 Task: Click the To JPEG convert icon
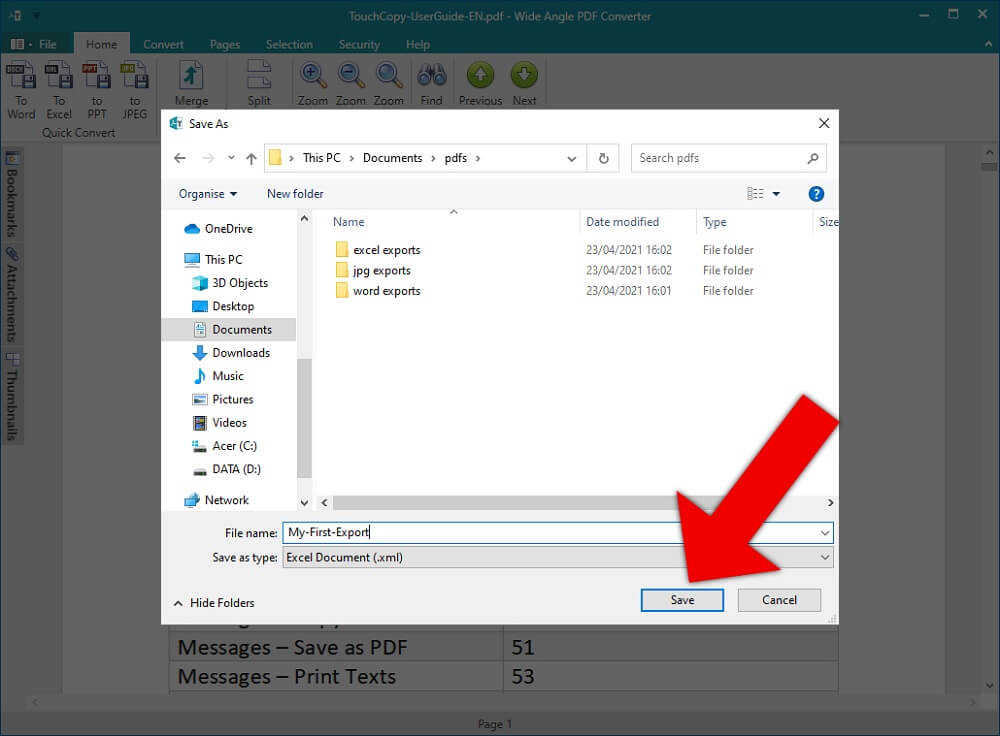coord(134,77)
